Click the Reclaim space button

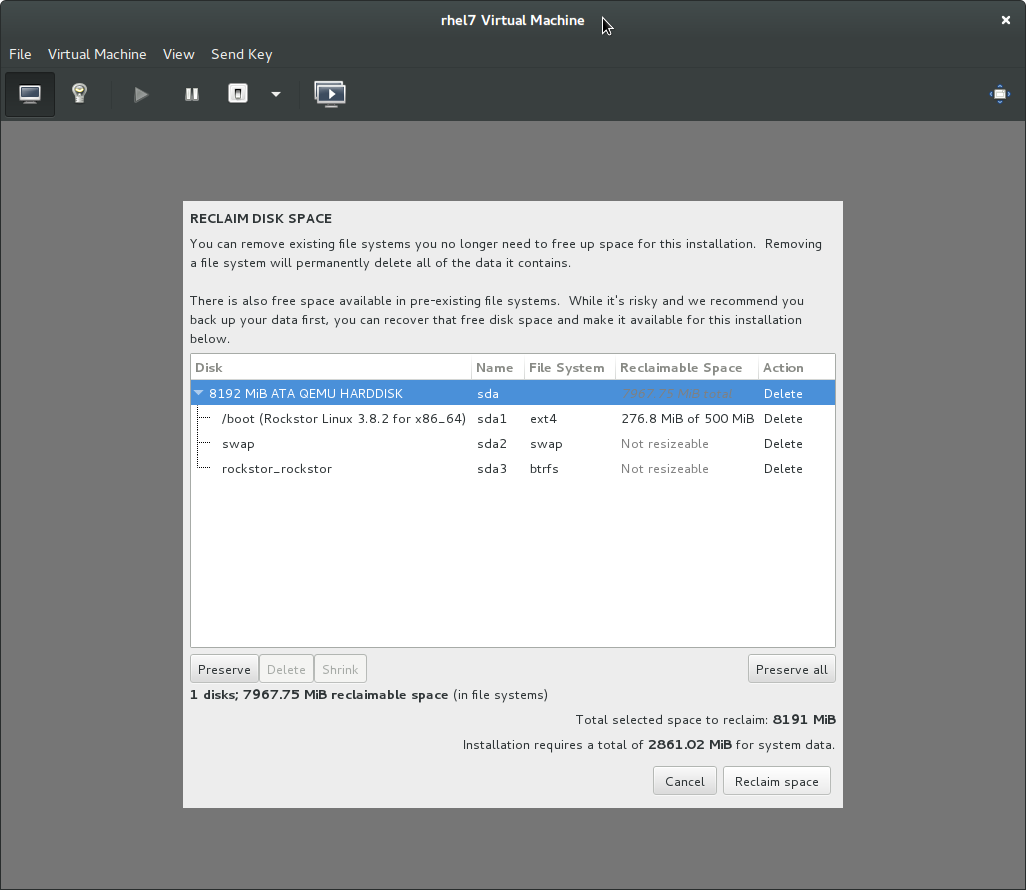776,781
